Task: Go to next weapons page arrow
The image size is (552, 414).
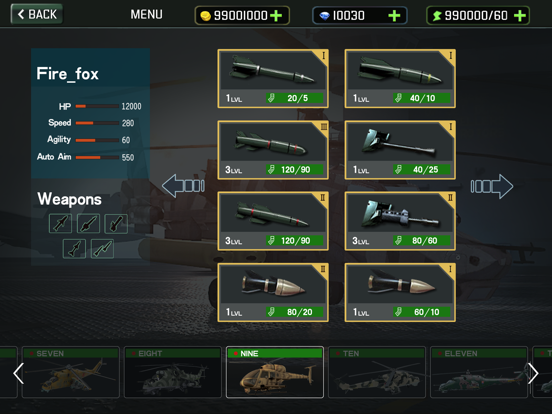Action: point(492,186)
